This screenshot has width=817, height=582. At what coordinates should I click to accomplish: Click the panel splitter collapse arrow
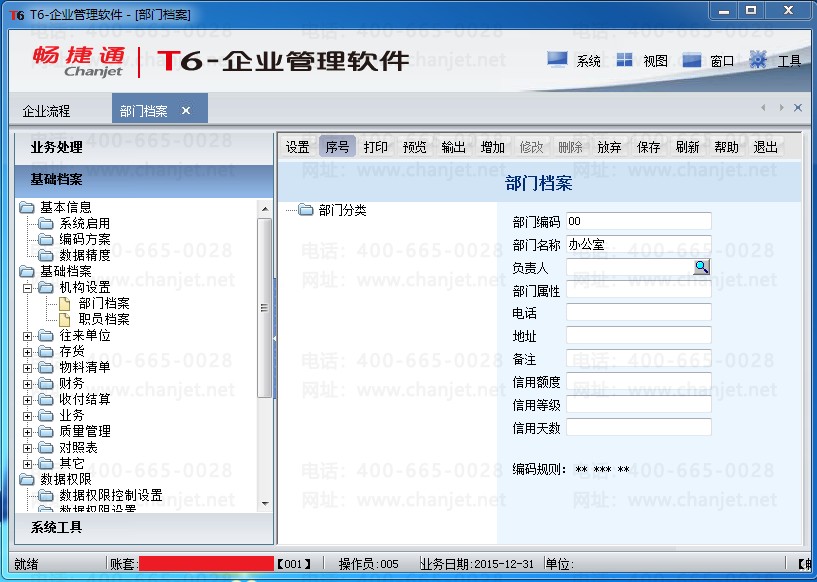point(275,338)
